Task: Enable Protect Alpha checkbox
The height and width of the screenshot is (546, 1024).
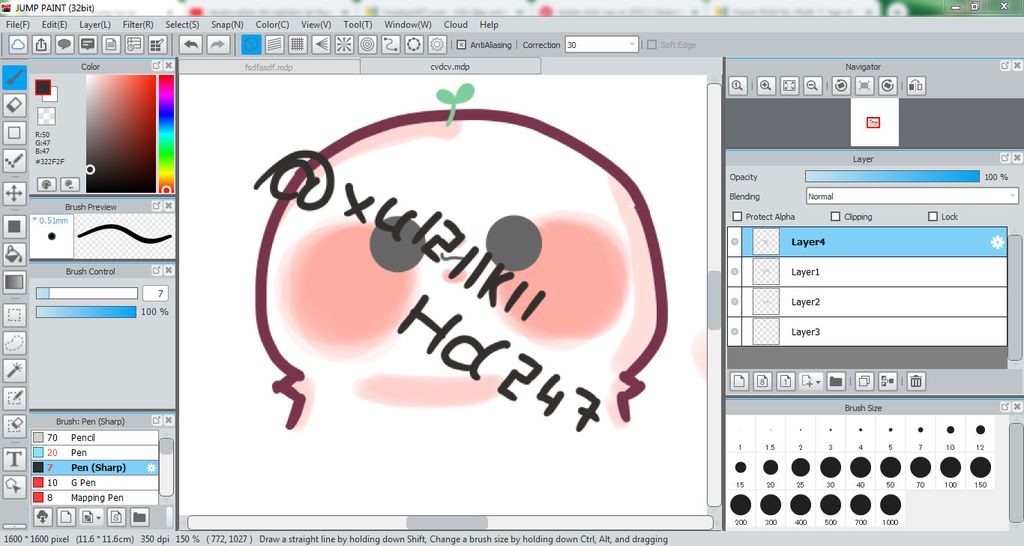Action: point(737,216)
